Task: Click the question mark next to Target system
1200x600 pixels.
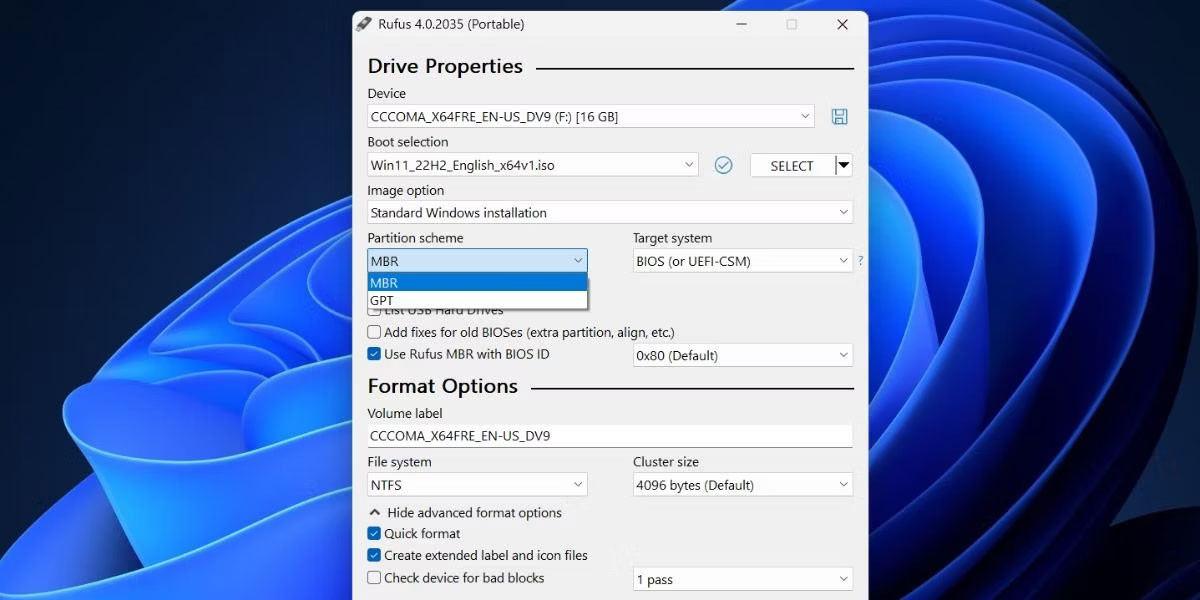Action: (860, 260)
